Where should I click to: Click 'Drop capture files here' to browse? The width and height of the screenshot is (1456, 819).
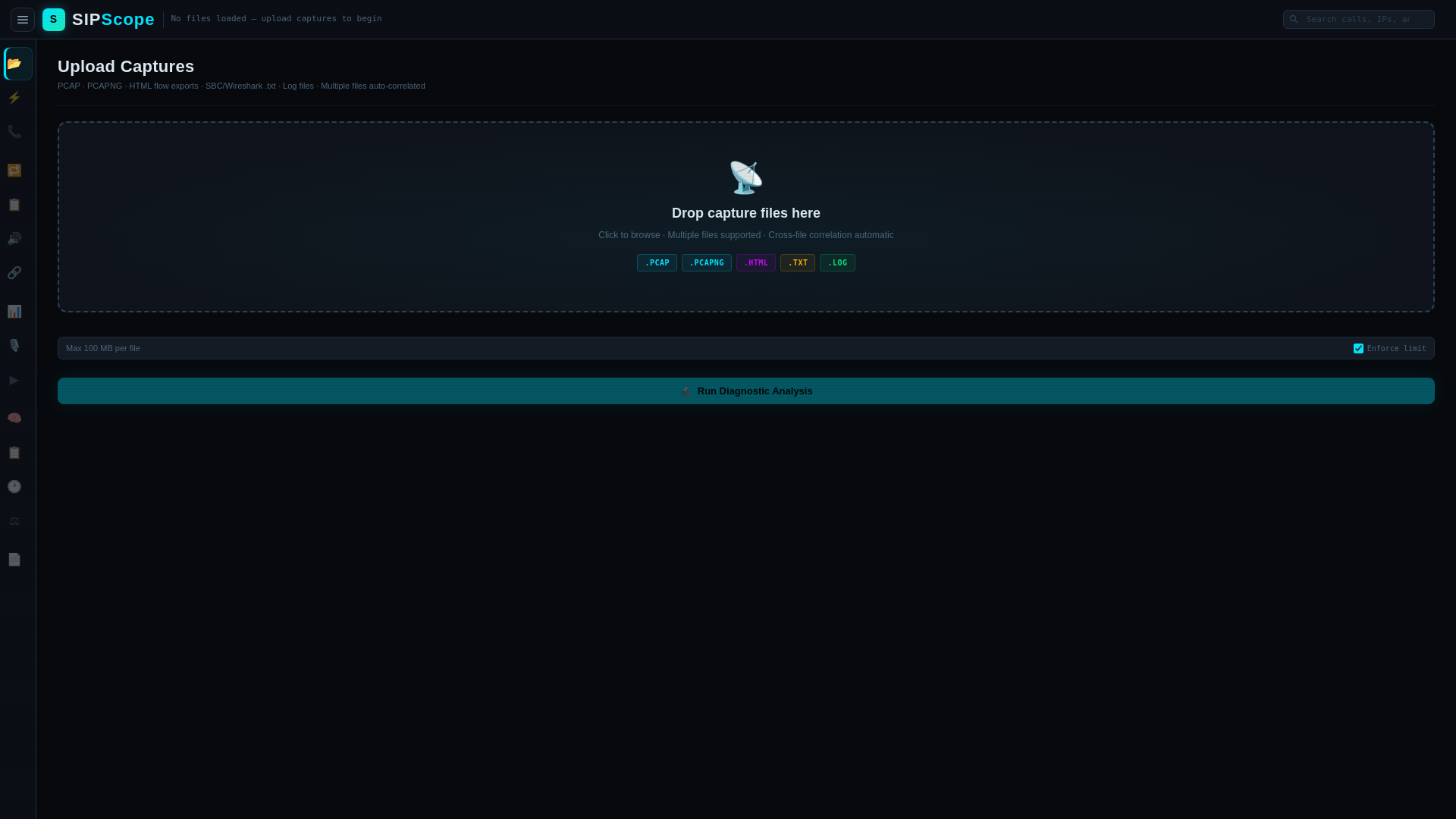pyautogui.click(x=746, y=213)
